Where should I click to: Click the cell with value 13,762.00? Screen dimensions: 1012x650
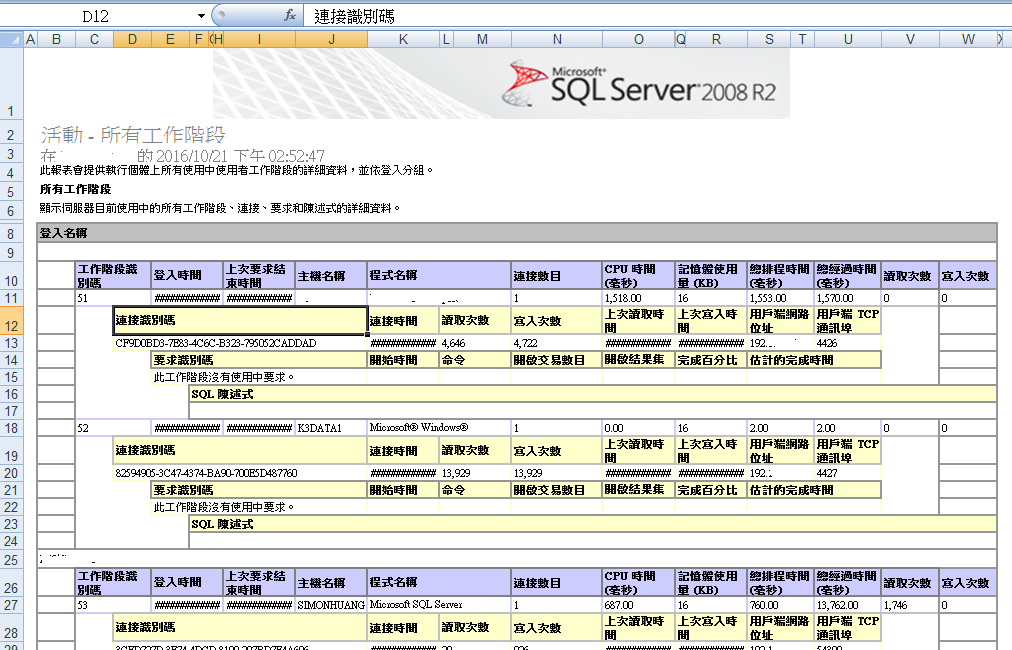click(x=848, y=605)
